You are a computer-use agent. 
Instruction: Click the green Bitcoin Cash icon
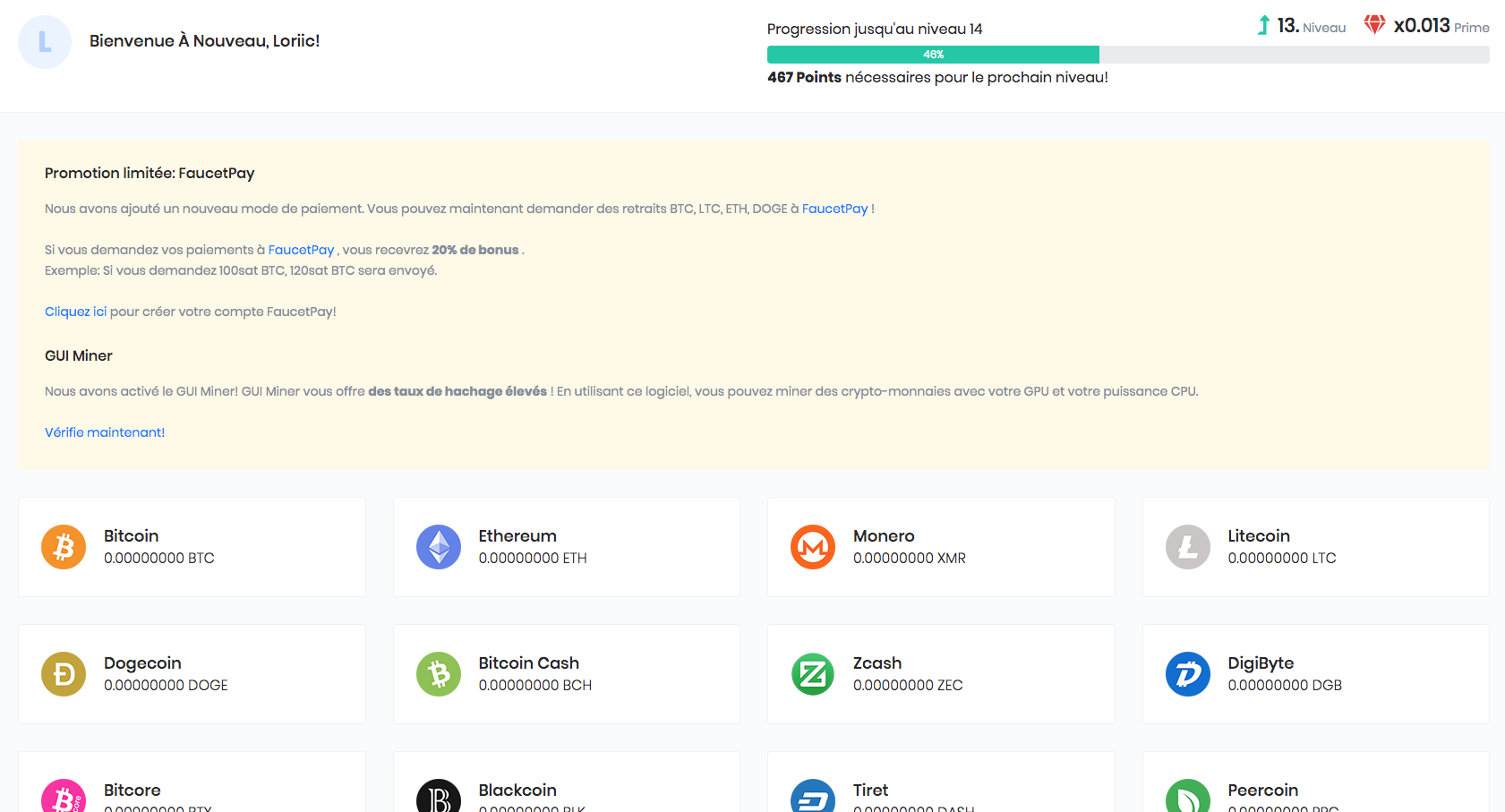pyautogui.click(x=439, y=674)
